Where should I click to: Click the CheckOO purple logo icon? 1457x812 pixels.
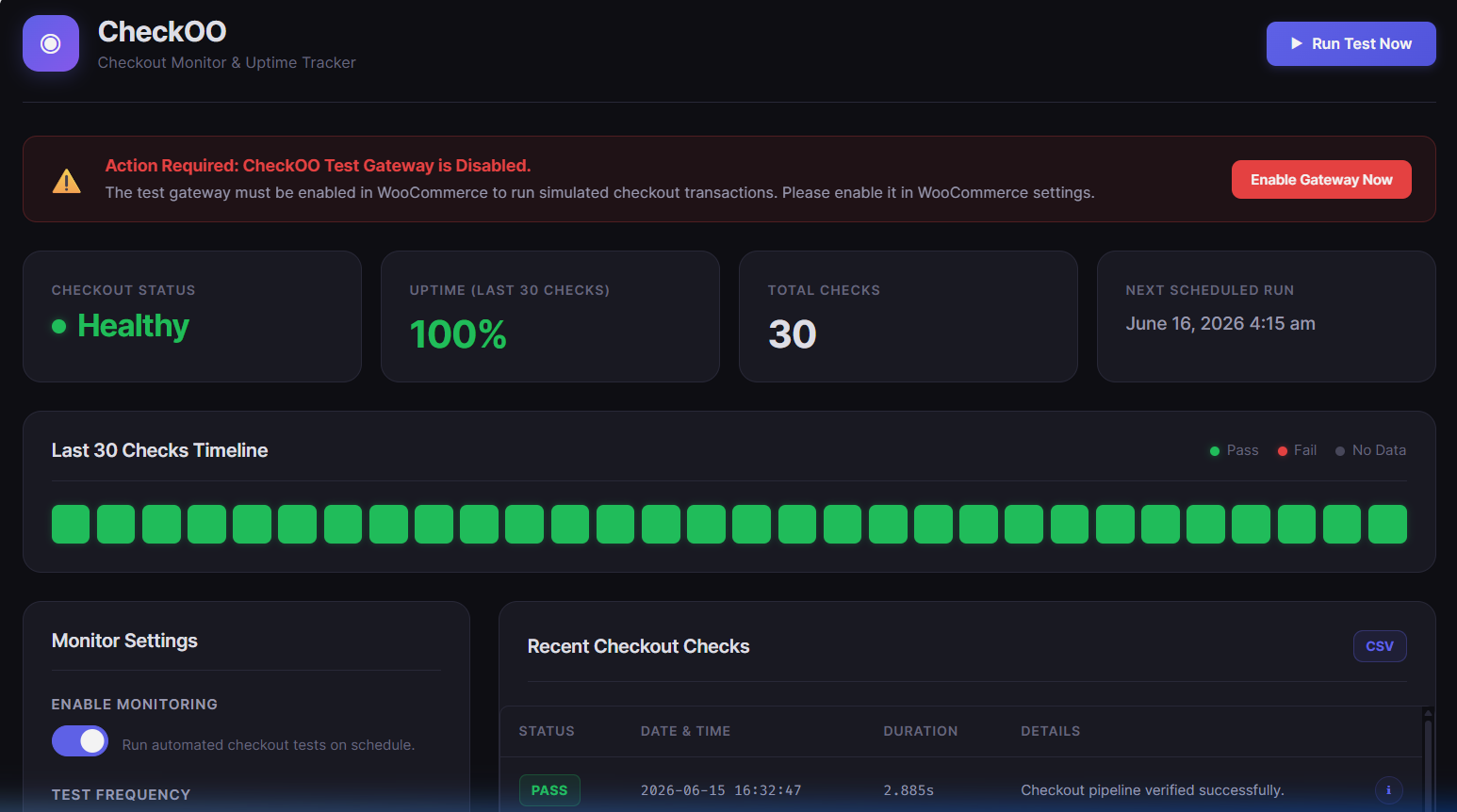51,43
